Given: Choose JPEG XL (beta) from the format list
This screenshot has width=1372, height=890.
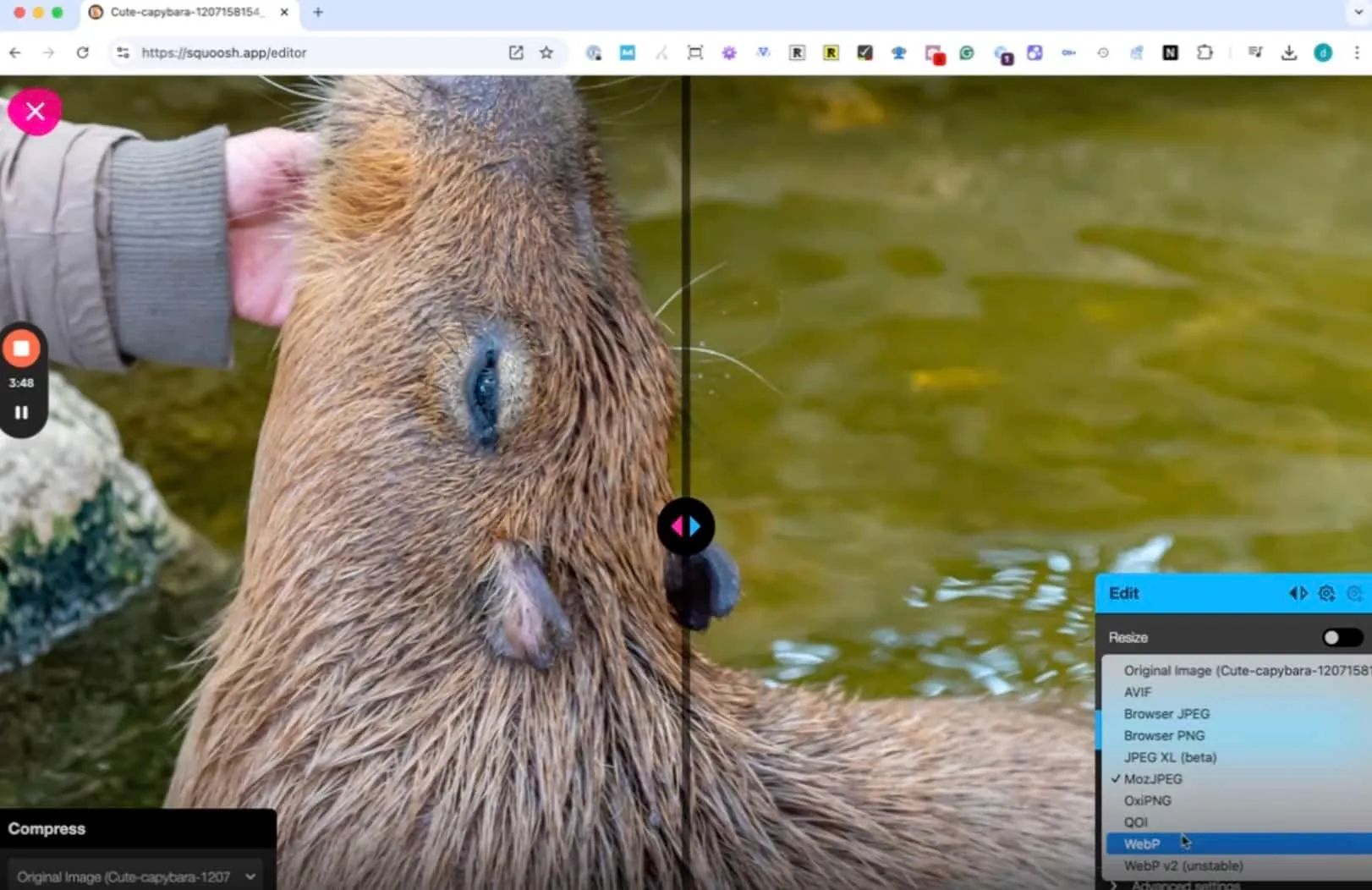Looking at the screenshot, I should pyautogui.click(x=1239, y=757).
